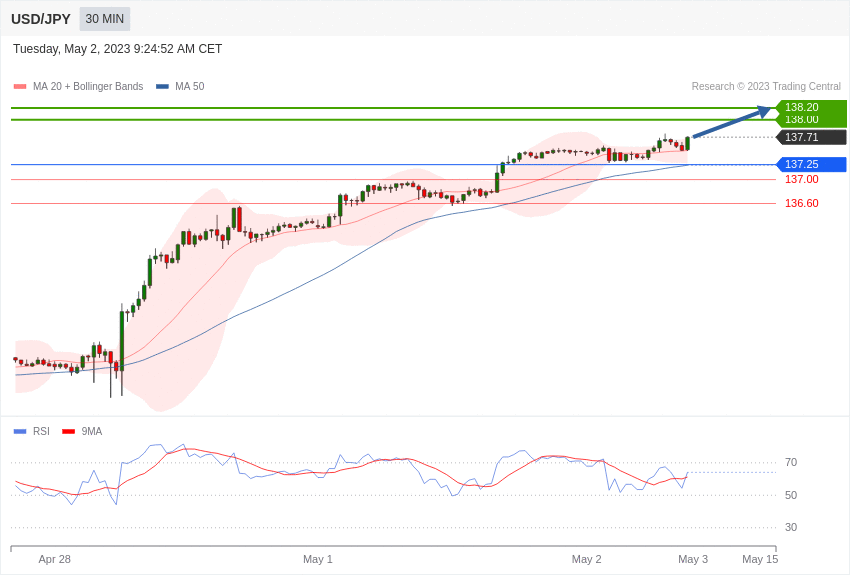The width and height of the screenshot is (850, 576).
Task: Click the red 137.00 support label
Action: point(801,180)
